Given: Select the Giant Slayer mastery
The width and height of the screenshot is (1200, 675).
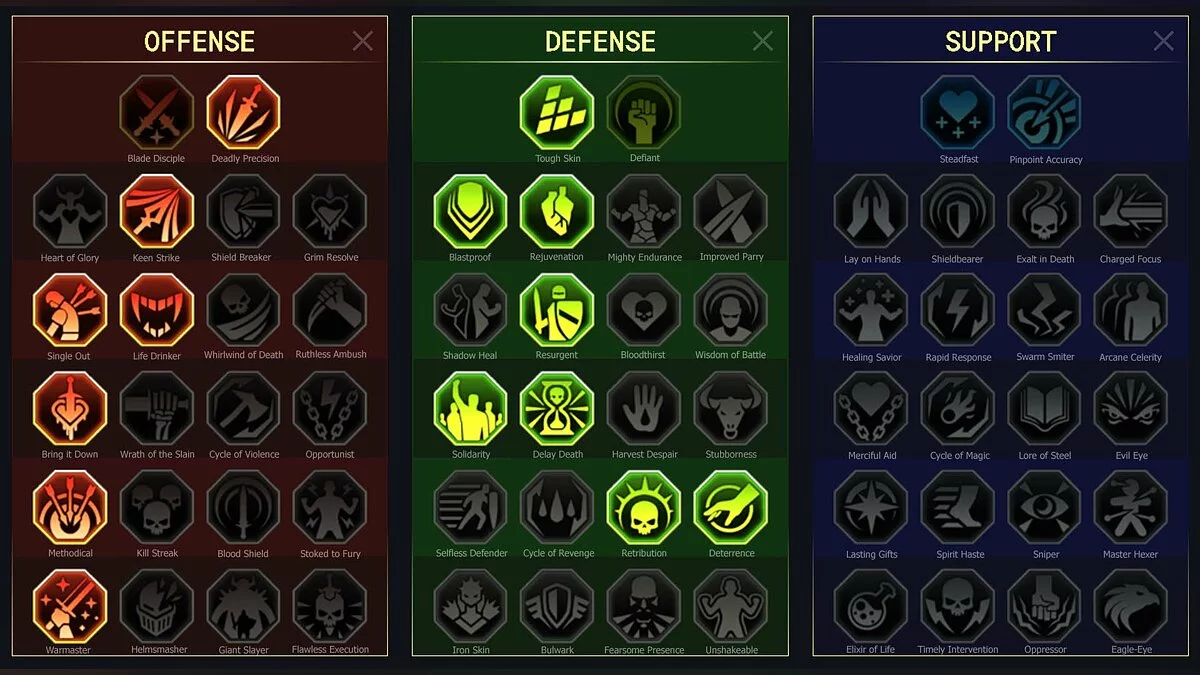Looking at the screenshot, I should tap(243, 606).
